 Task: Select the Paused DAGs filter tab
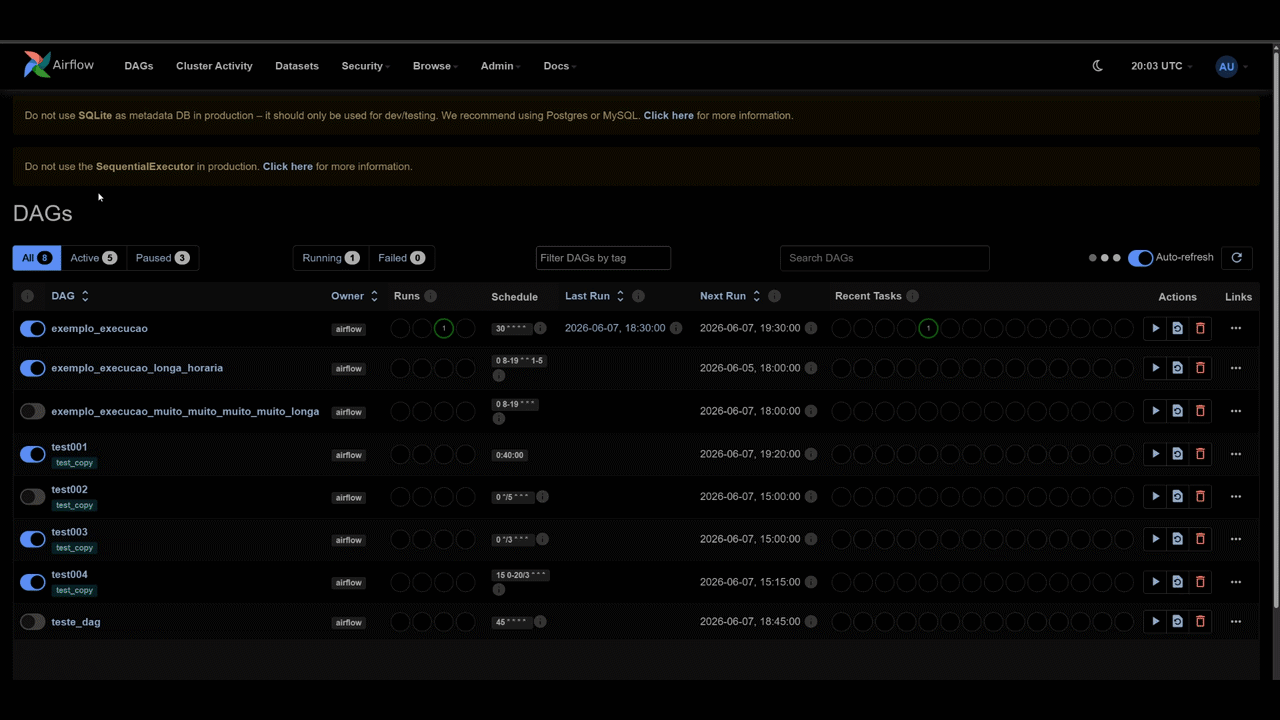[163, 258]
